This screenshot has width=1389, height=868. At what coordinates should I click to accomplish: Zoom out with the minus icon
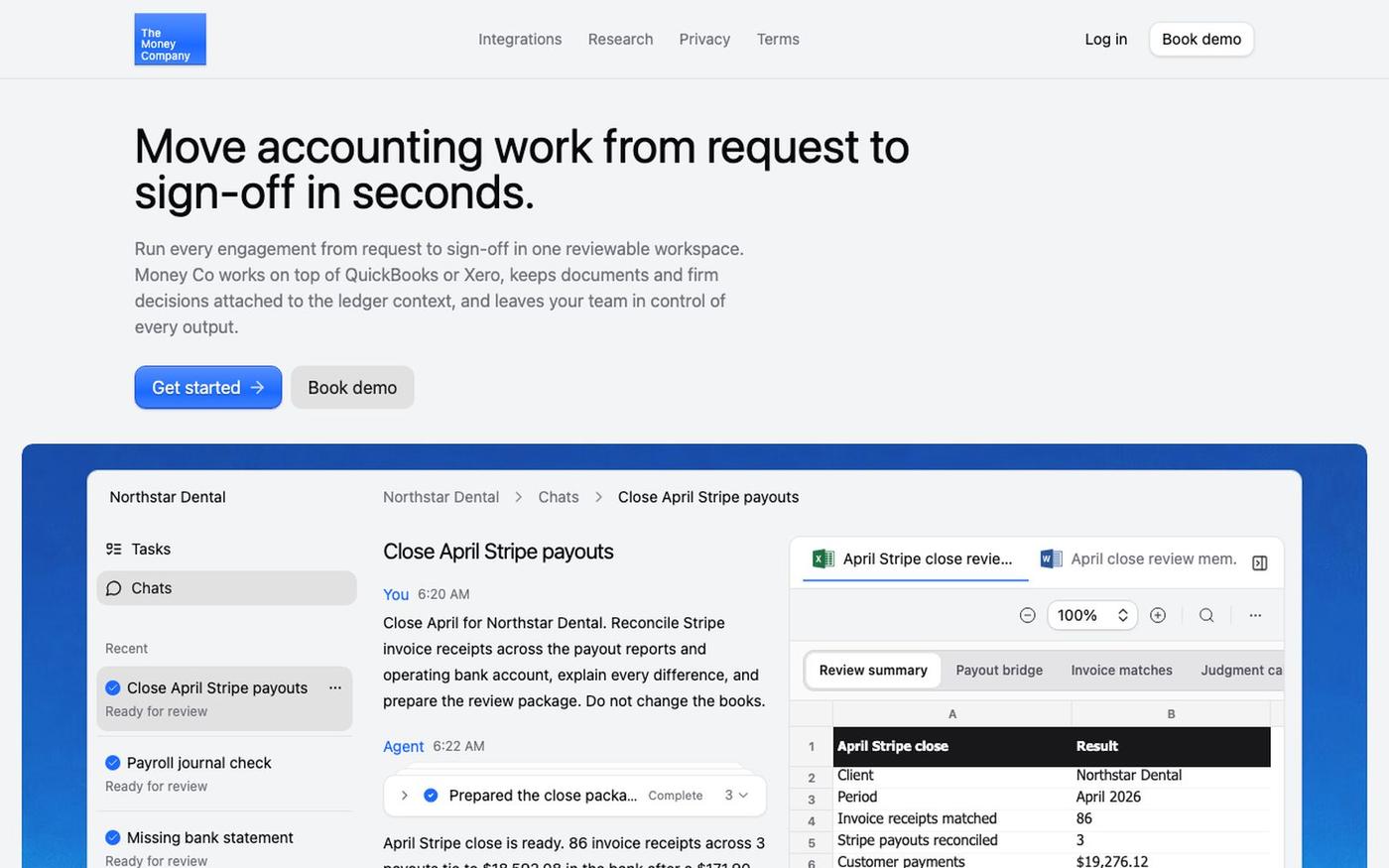1028,616
